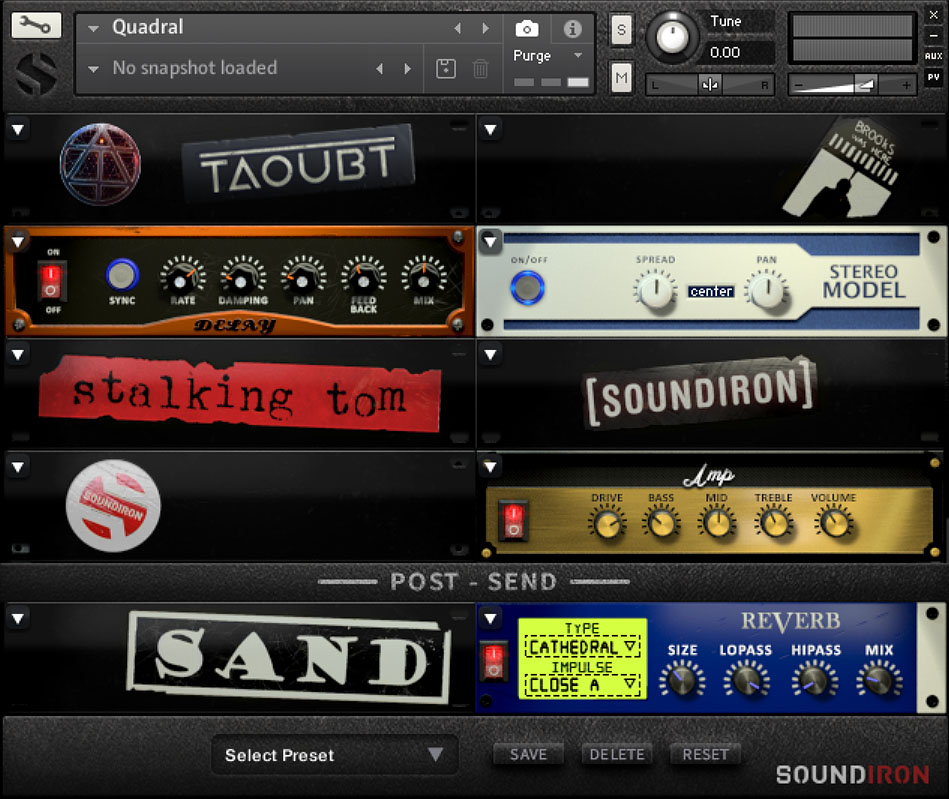Open the stalking tom slot menu arrow
The height and width of the screenshot is (799, 949).
[x=18, y=355]
